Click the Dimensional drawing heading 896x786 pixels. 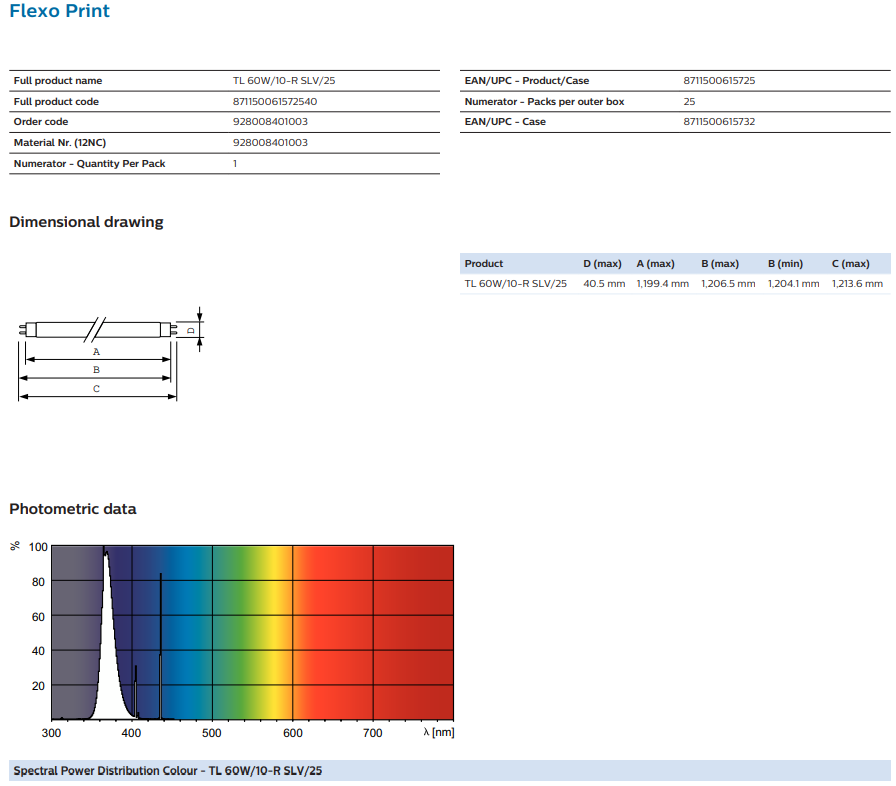[x=86, y=222]
